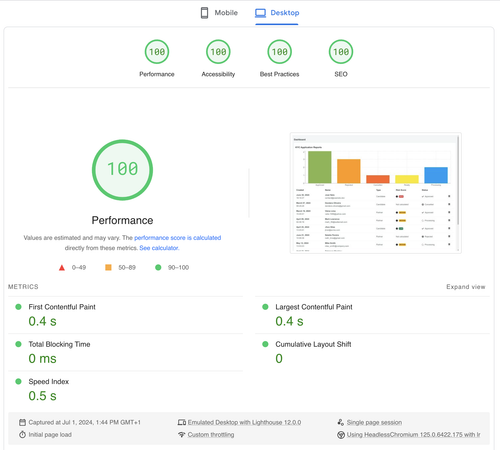Click the icon by Single page session

341,422
